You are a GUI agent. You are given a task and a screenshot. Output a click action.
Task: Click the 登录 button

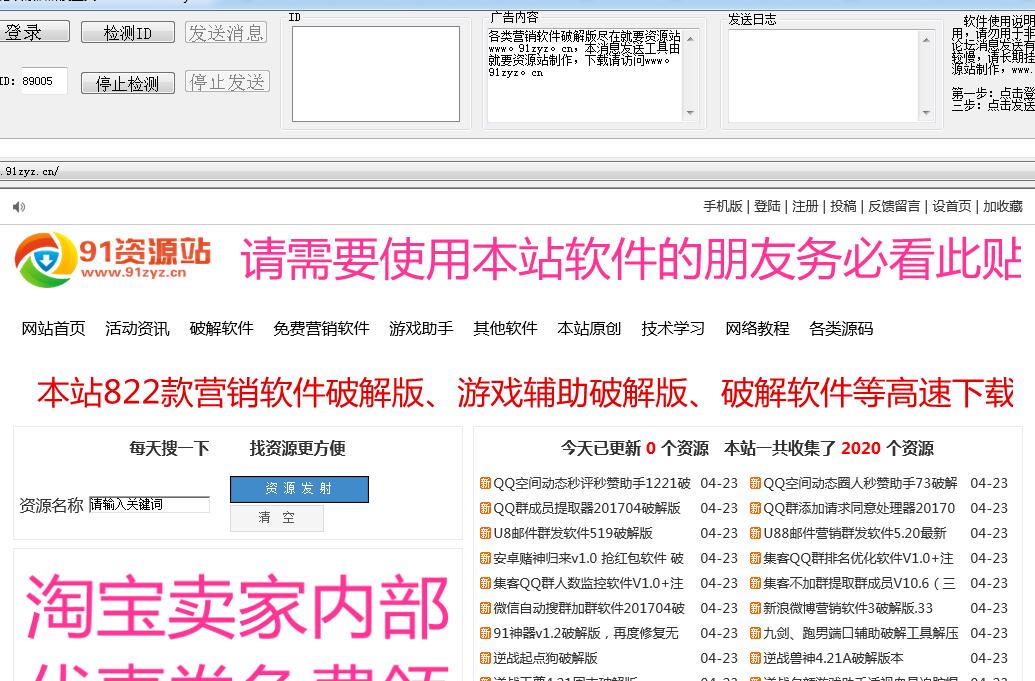coord(33,32)
